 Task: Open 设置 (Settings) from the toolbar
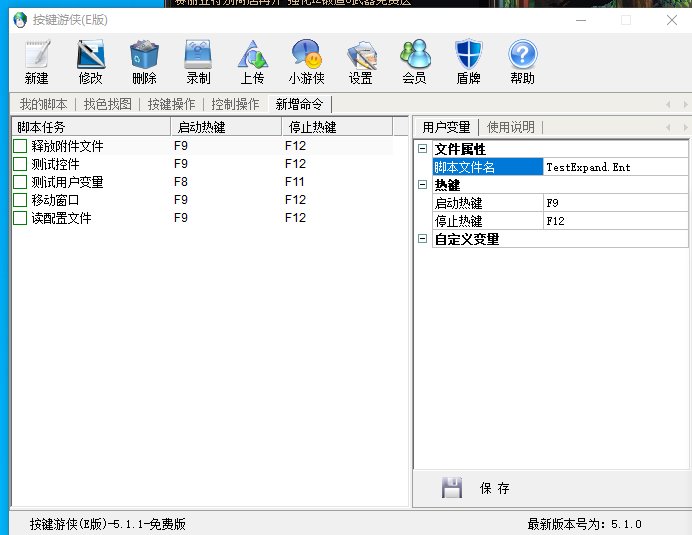click(361, 55)
